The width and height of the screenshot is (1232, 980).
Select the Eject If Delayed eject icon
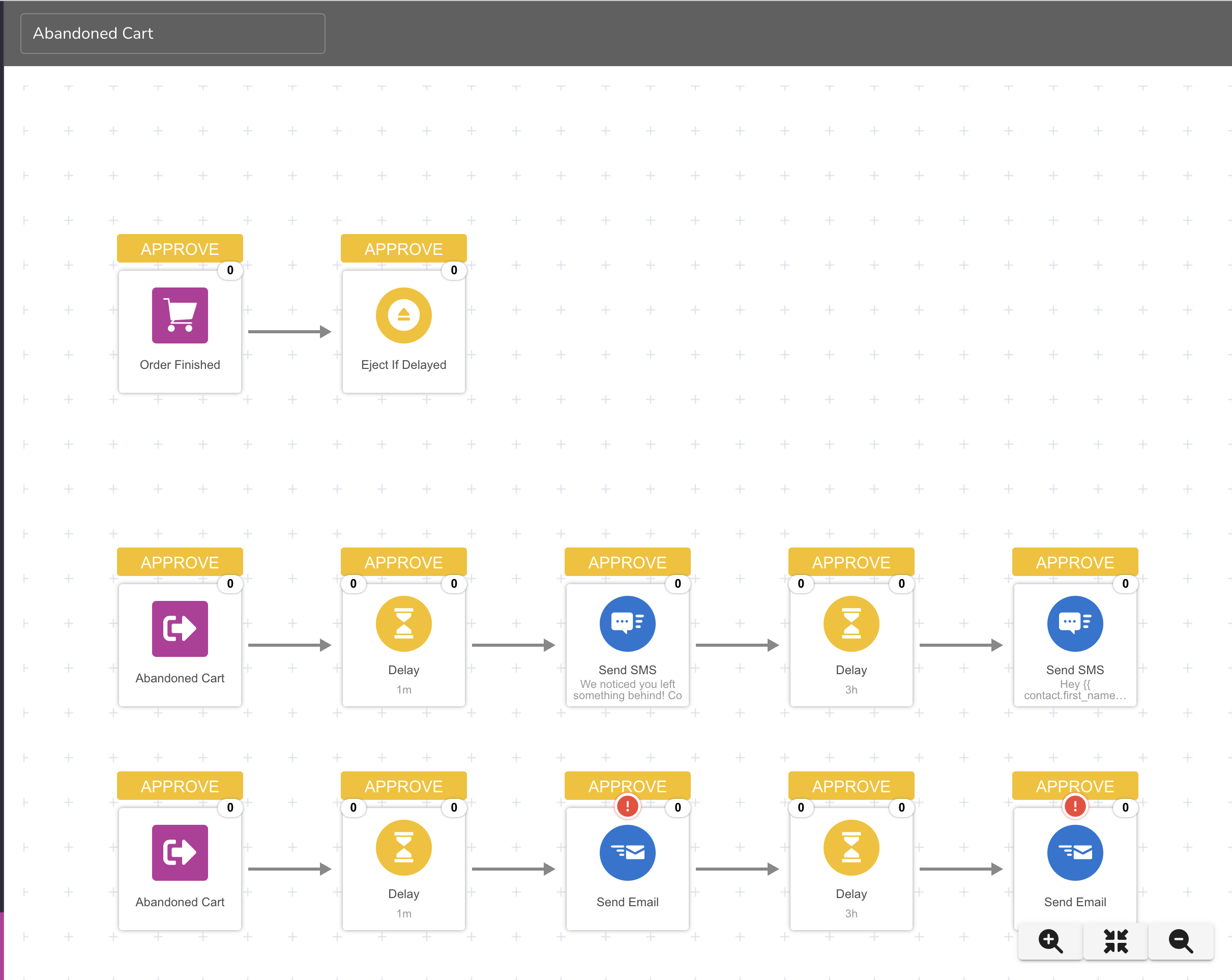[x=403, y=315]
